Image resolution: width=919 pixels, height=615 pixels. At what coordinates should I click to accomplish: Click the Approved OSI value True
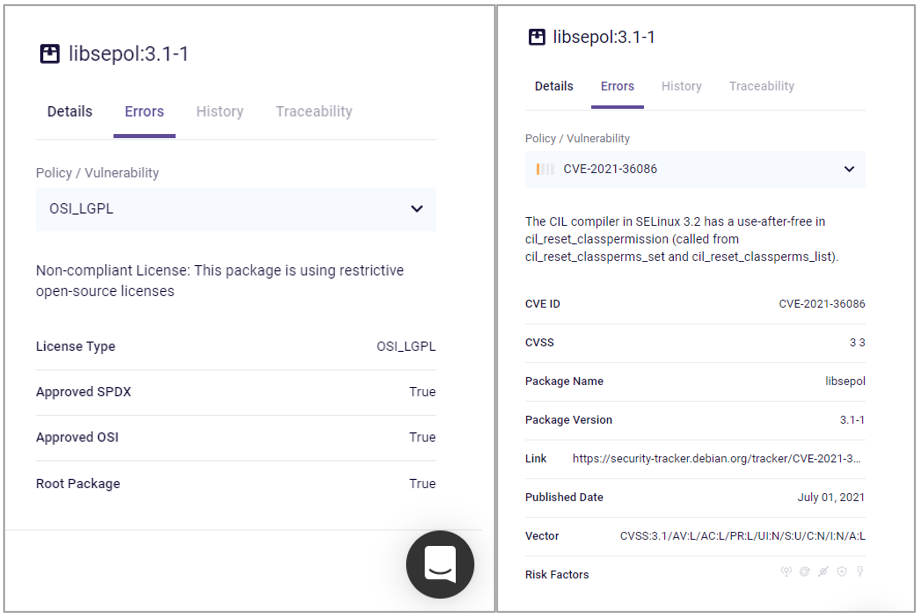tap(422, 437)
